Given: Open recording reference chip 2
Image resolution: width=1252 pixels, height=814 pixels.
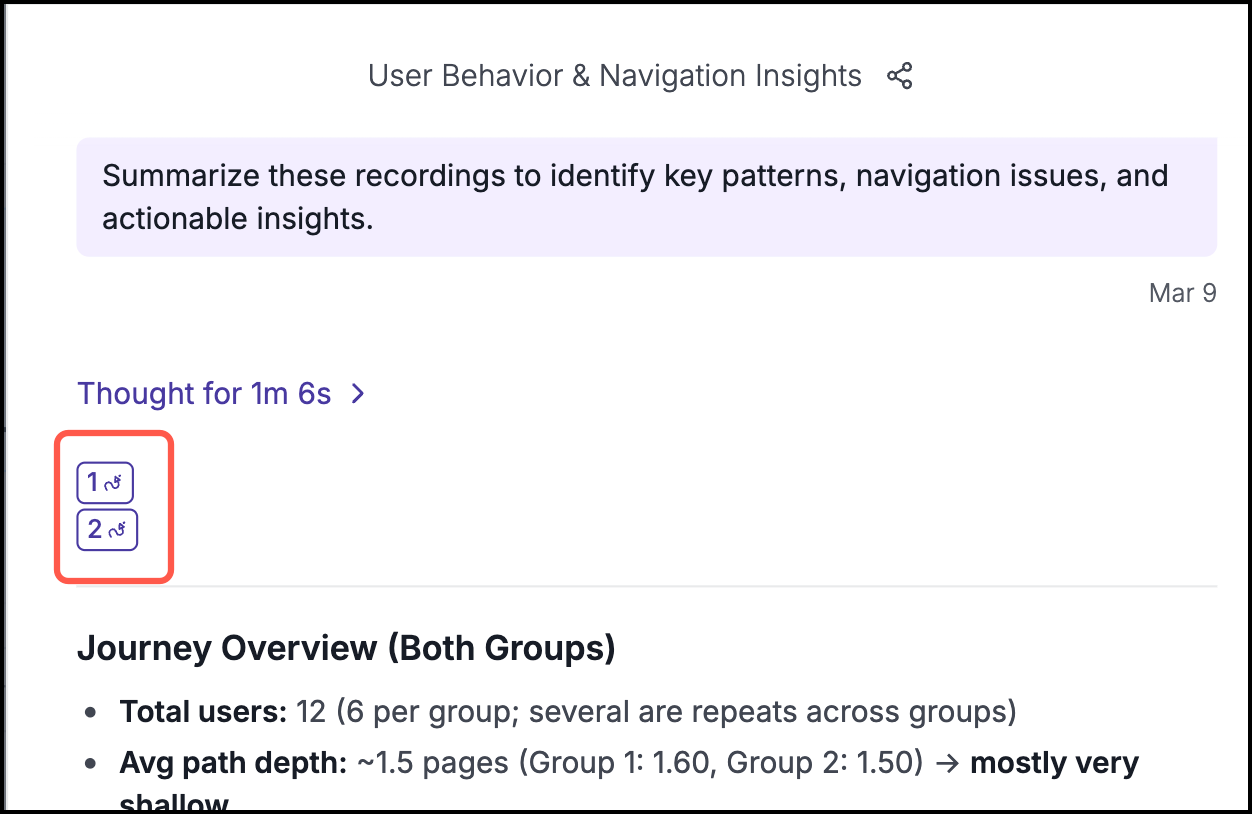Looking at the screenshot, I should point(107,530).
